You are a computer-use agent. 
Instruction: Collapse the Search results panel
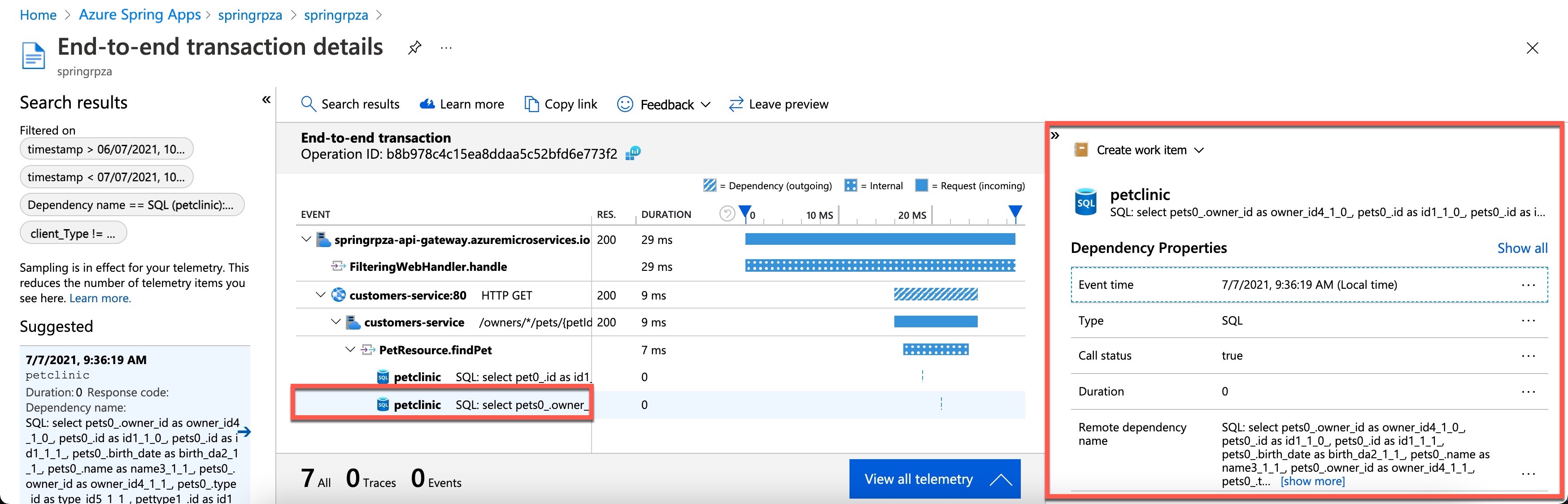point(266,100)
